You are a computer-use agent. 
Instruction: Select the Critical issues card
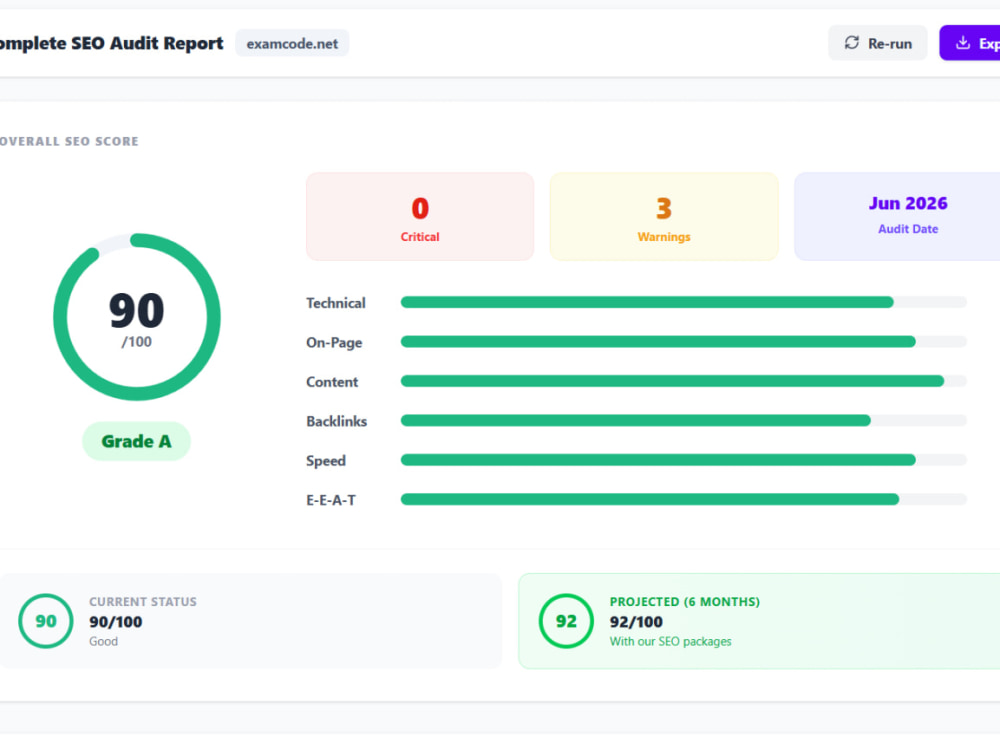coord(420,216)
